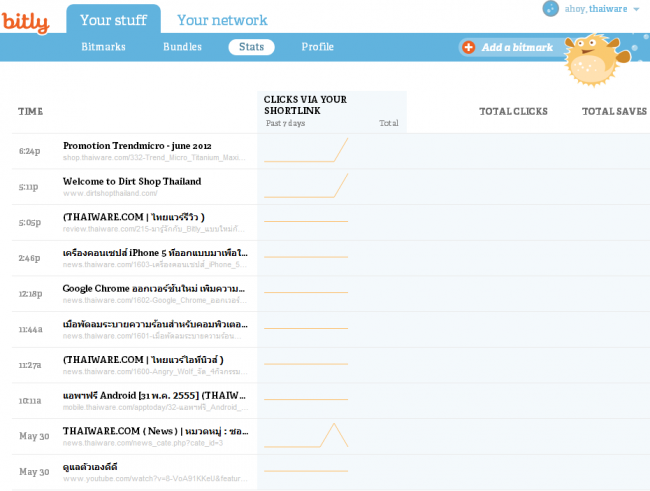This screenshot has width=650, height=491.
Task: Click the 11:27a timestamp
Action: (x=30, y=365)
